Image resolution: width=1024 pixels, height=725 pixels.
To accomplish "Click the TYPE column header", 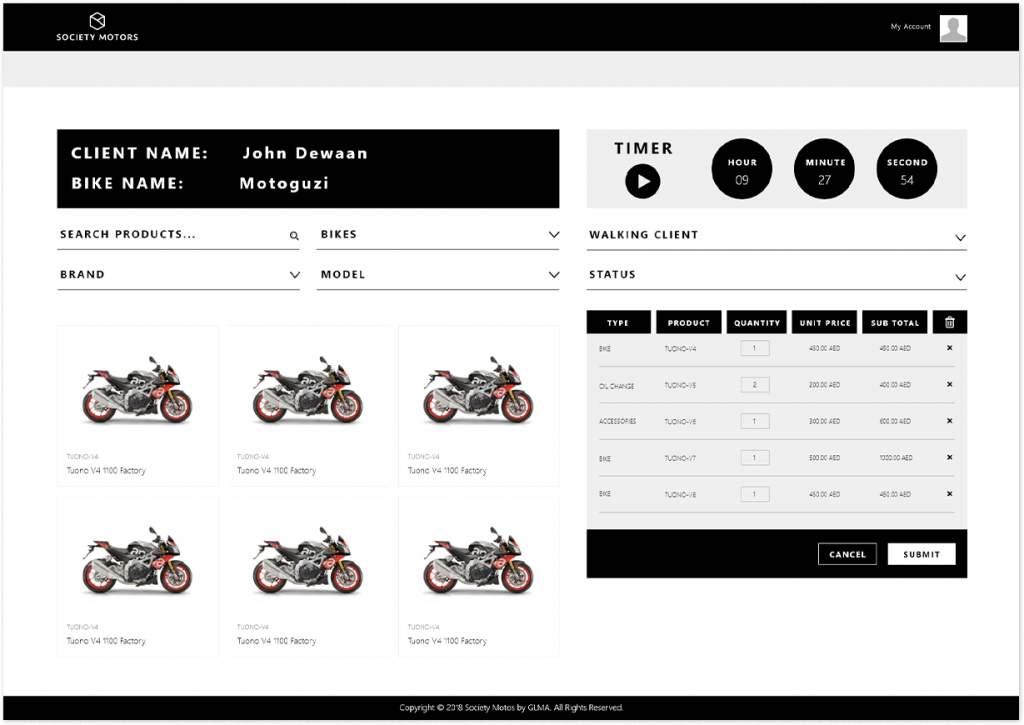I will [x=618, y=322].
